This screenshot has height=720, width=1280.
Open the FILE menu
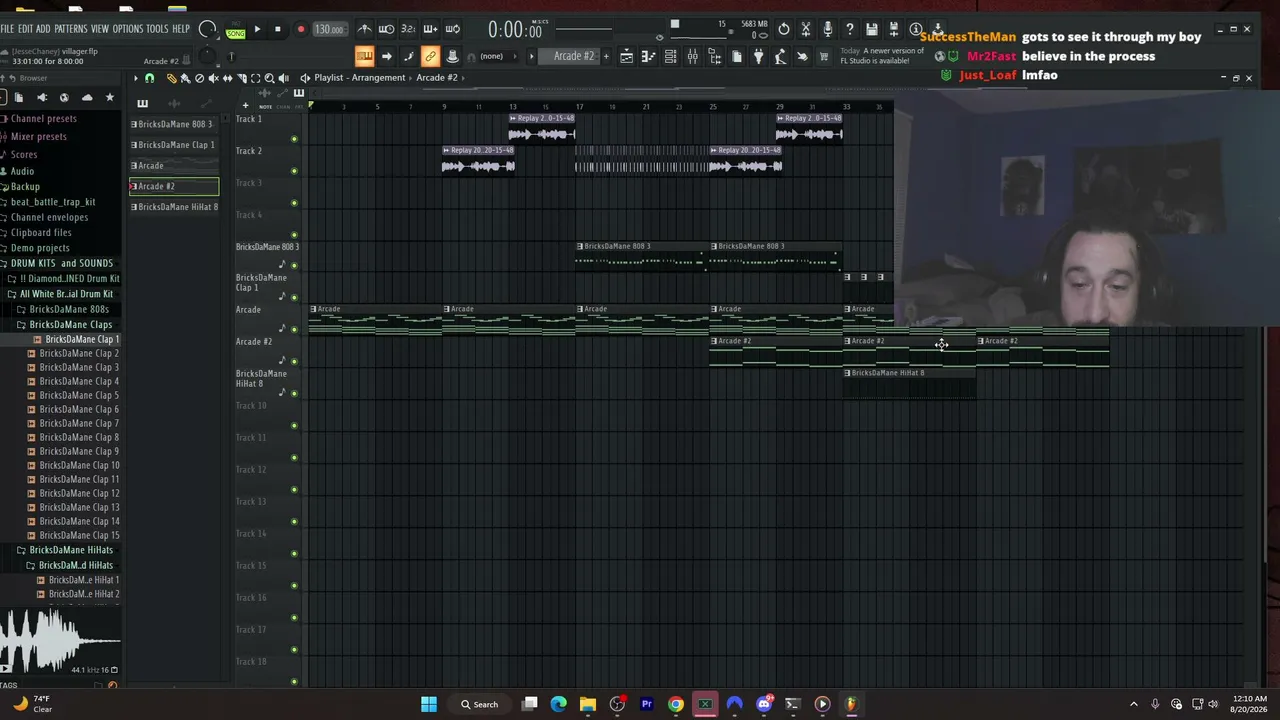point(7,29)
